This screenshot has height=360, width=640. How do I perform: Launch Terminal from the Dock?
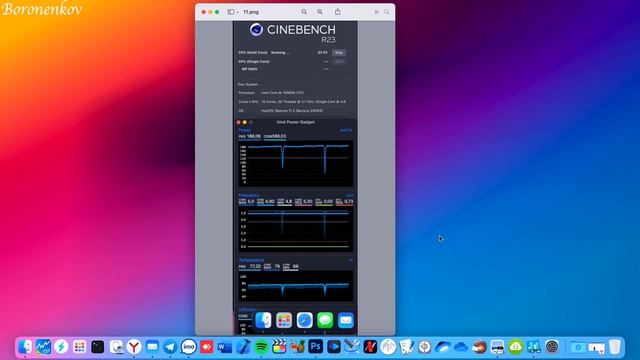pyautogui.click(x=98, y=347)
